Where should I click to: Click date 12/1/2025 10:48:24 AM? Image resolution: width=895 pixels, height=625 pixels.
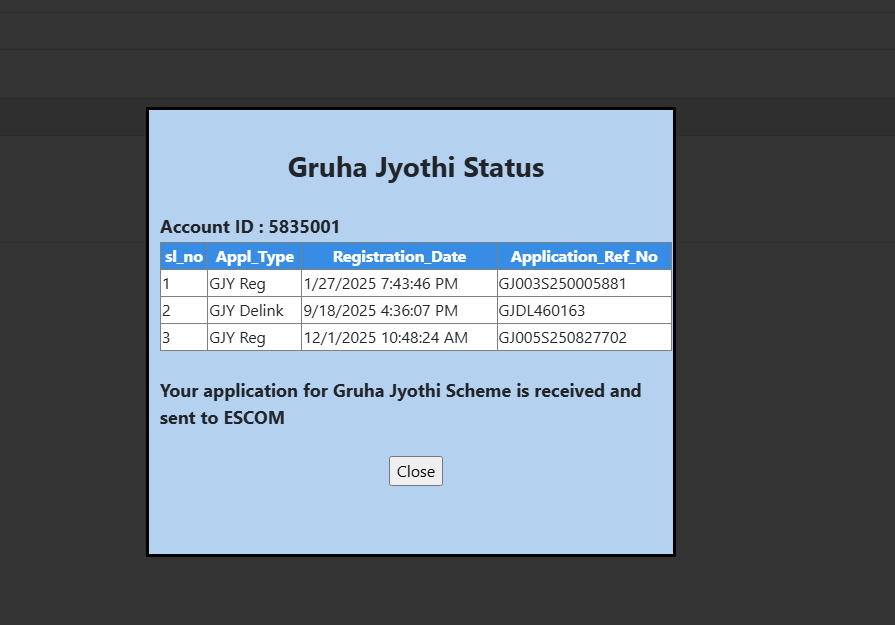coord(386,337)
